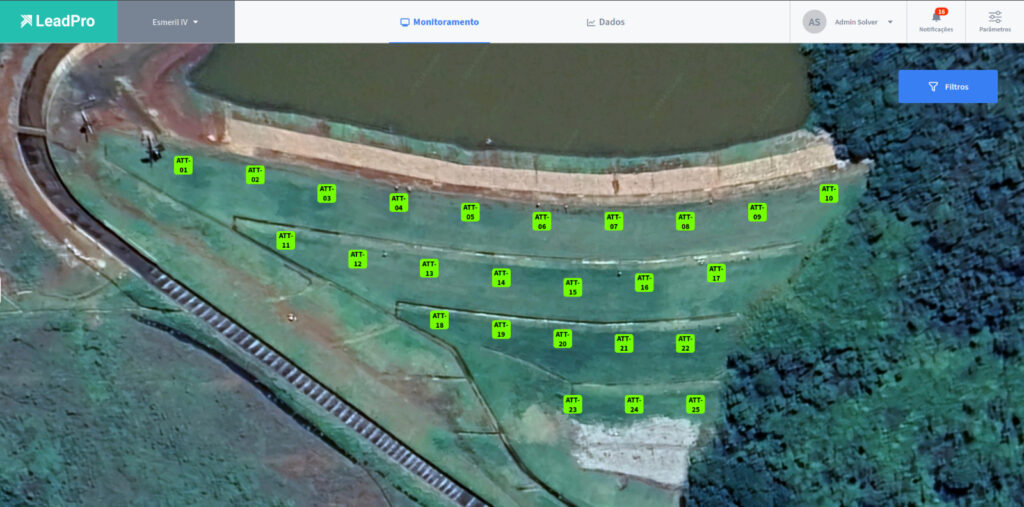Click sensor marker ATT-14
The image size is (1024, 507).
tap(501, 278)
